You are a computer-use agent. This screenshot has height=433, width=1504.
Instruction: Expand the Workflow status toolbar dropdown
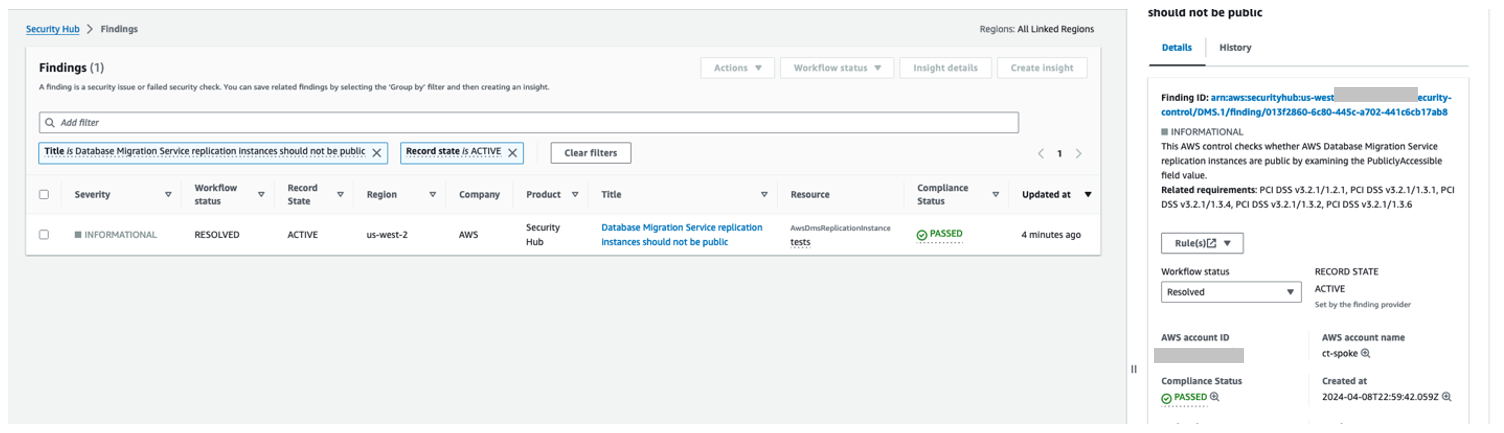click(837, 68)
